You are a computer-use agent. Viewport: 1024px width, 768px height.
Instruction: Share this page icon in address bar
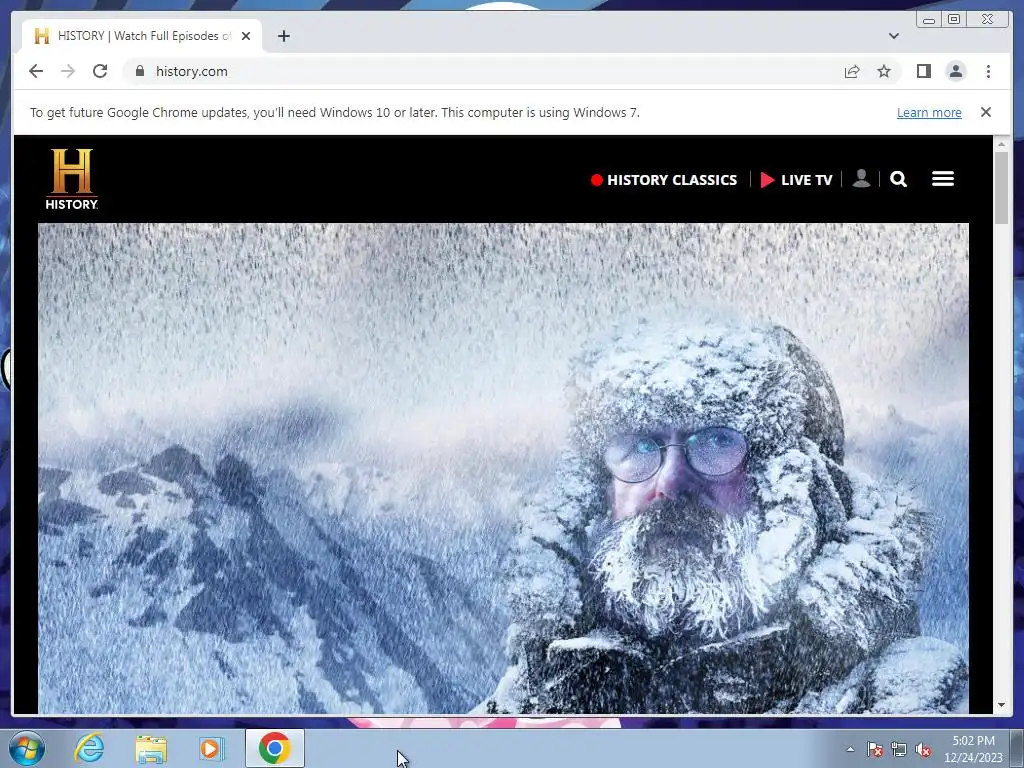tap(852, 72)
